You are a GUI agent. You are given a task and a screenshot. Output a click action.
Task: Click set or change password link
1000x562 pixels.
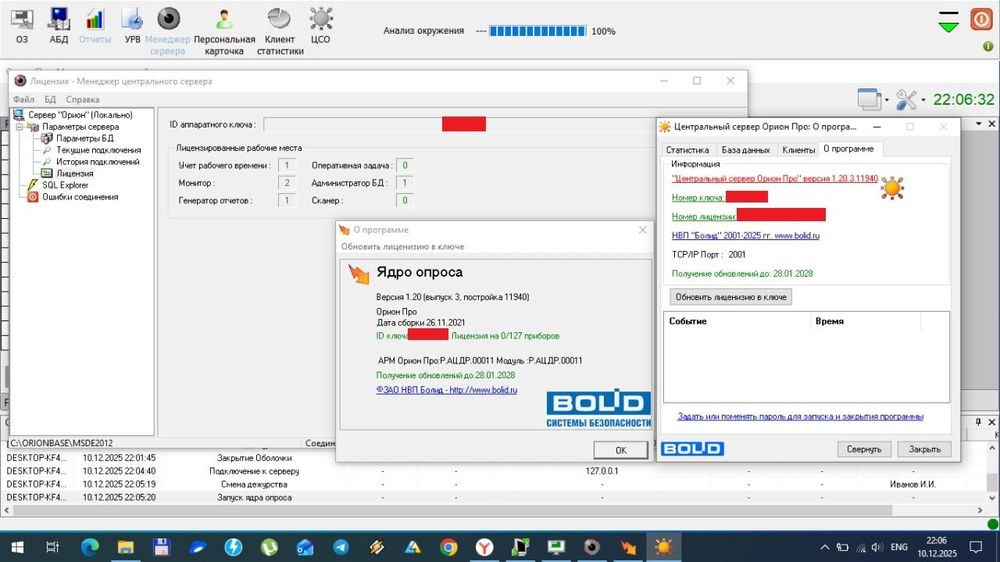pos(800,417)
